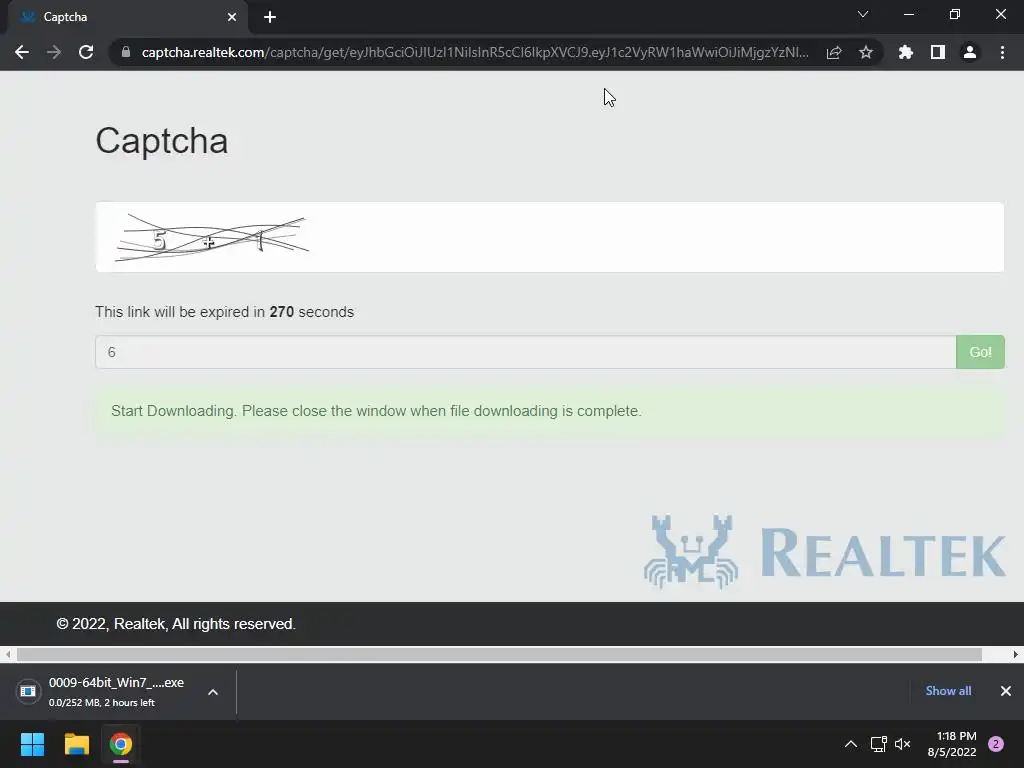Click the horizontal page scrollbar
This screenshot has height=768, width=1024.
click(x=499, y=654)
